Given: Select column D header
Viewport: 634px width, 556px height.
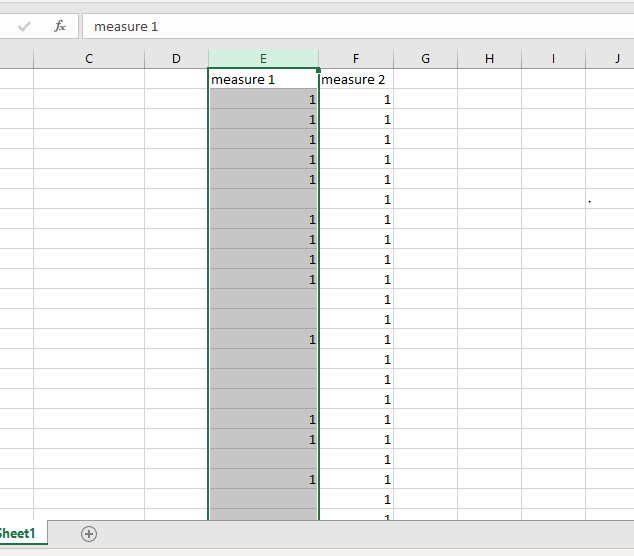Looking at the screenshot, I should pos(176,59).
